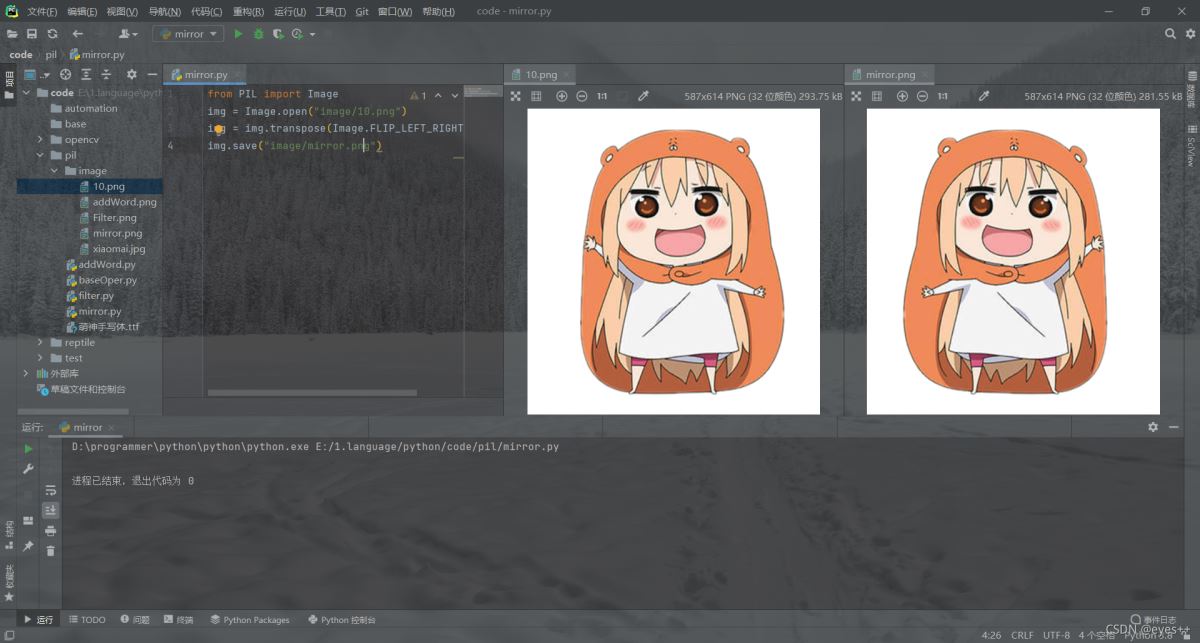Screen dimensions: 1200x643
Task: Select the color picker in mirror.png viewer
Action: [x=984, y=96]
